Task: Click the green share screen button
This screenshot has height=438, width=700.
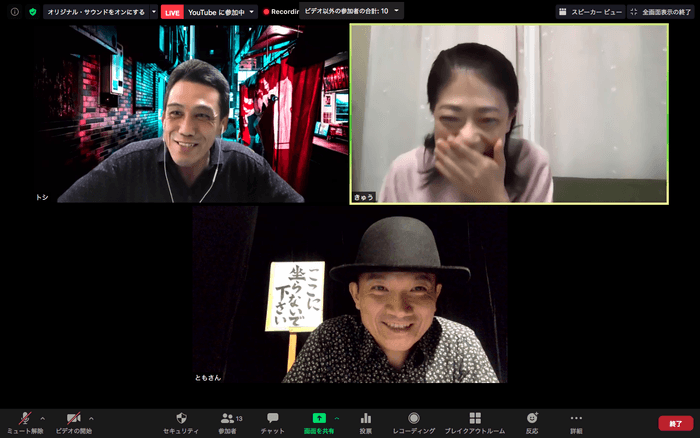Action: [x=319, y=423]
